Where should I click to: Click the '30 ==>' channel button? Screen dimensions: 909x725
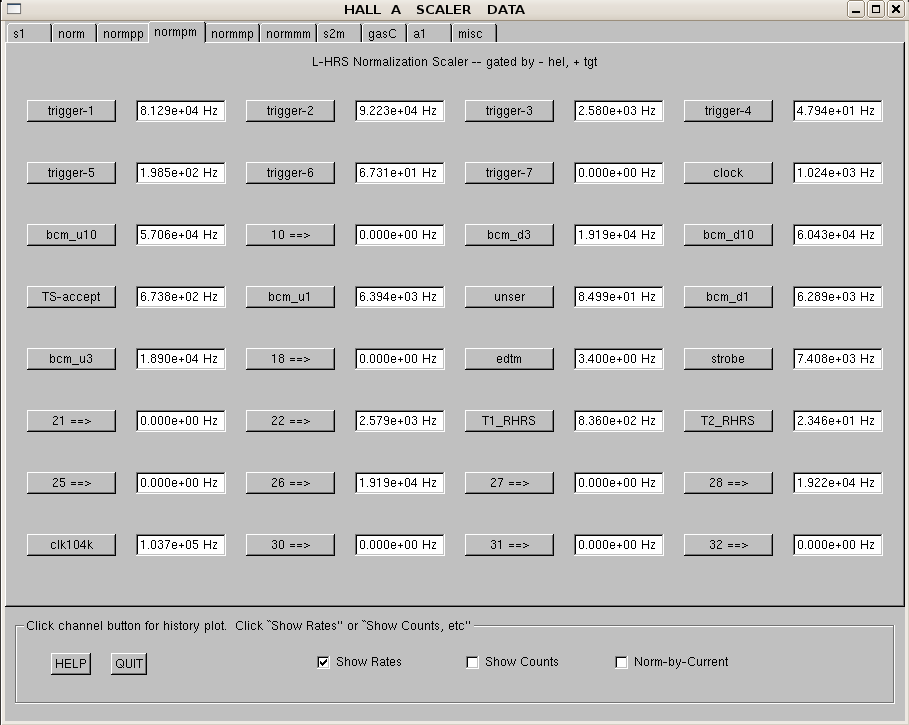290,545
